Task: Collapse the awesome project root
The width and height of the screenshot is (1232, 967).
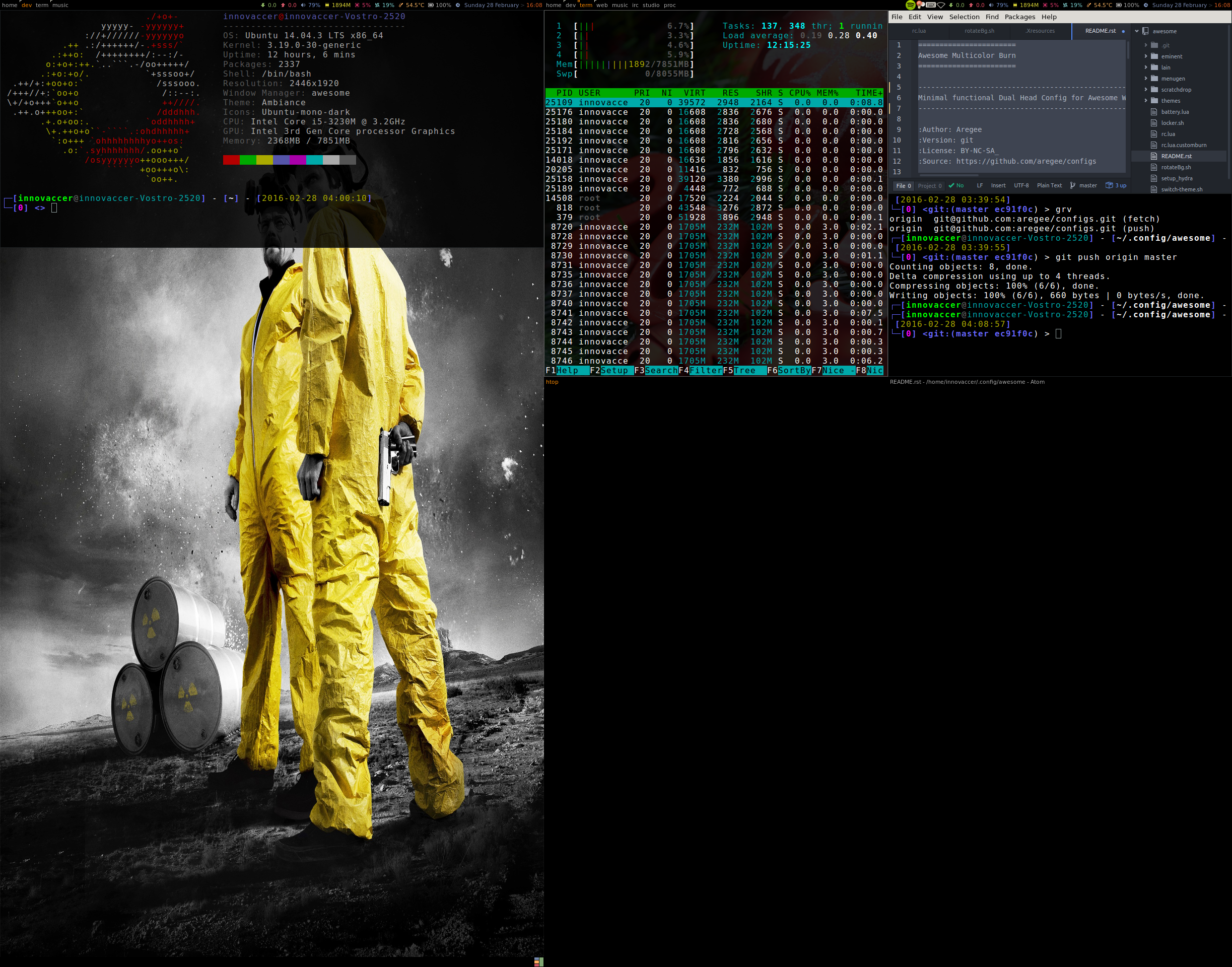Action: (x=1137, y=31)
